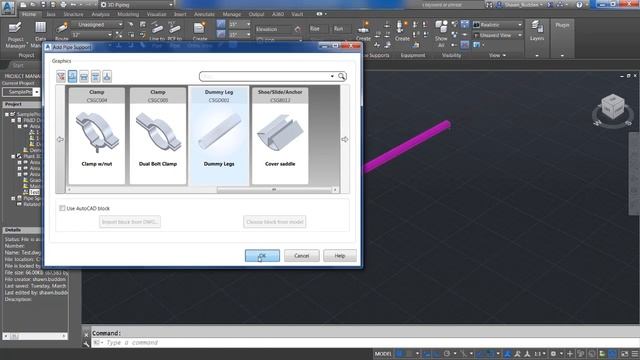Image resolution: width=640 pixels, height=360 pixels.
Task: Enable the Use AutoCAD block checkbox
Action: (x=62, y=208)
